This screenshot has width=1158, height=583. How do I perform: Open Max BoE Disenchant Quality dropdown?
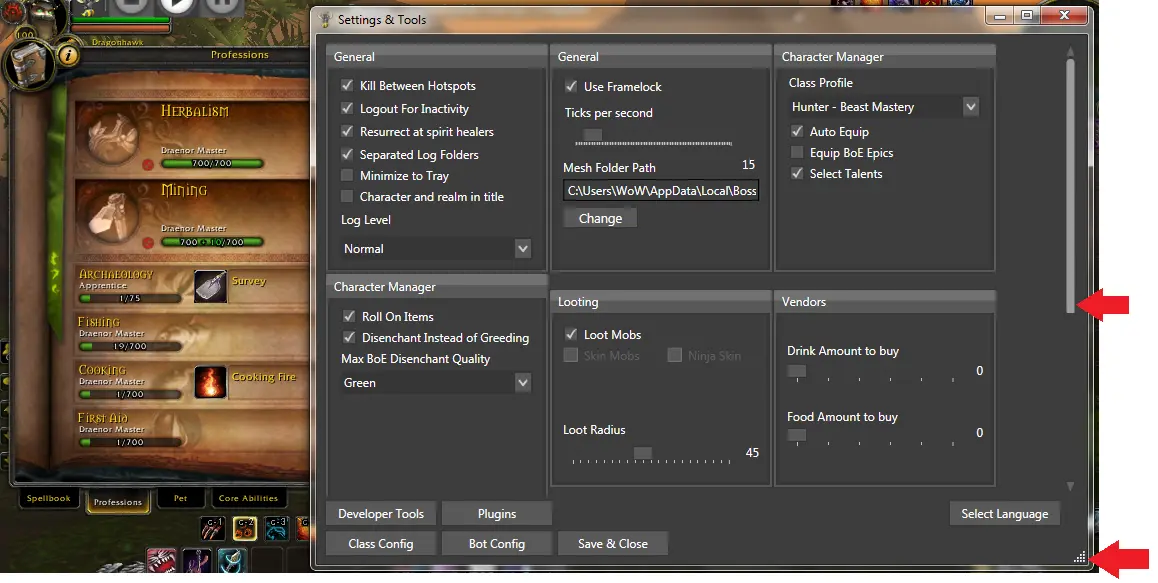[x=436, y=383]
